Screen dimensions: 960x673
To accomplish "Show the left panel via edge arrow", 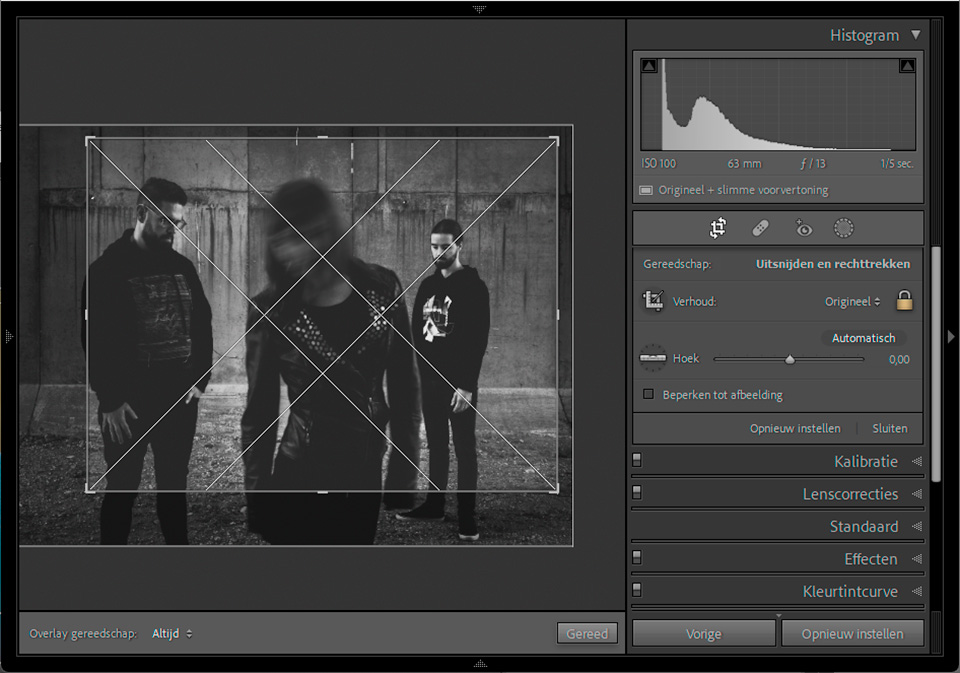I will 9,336.
